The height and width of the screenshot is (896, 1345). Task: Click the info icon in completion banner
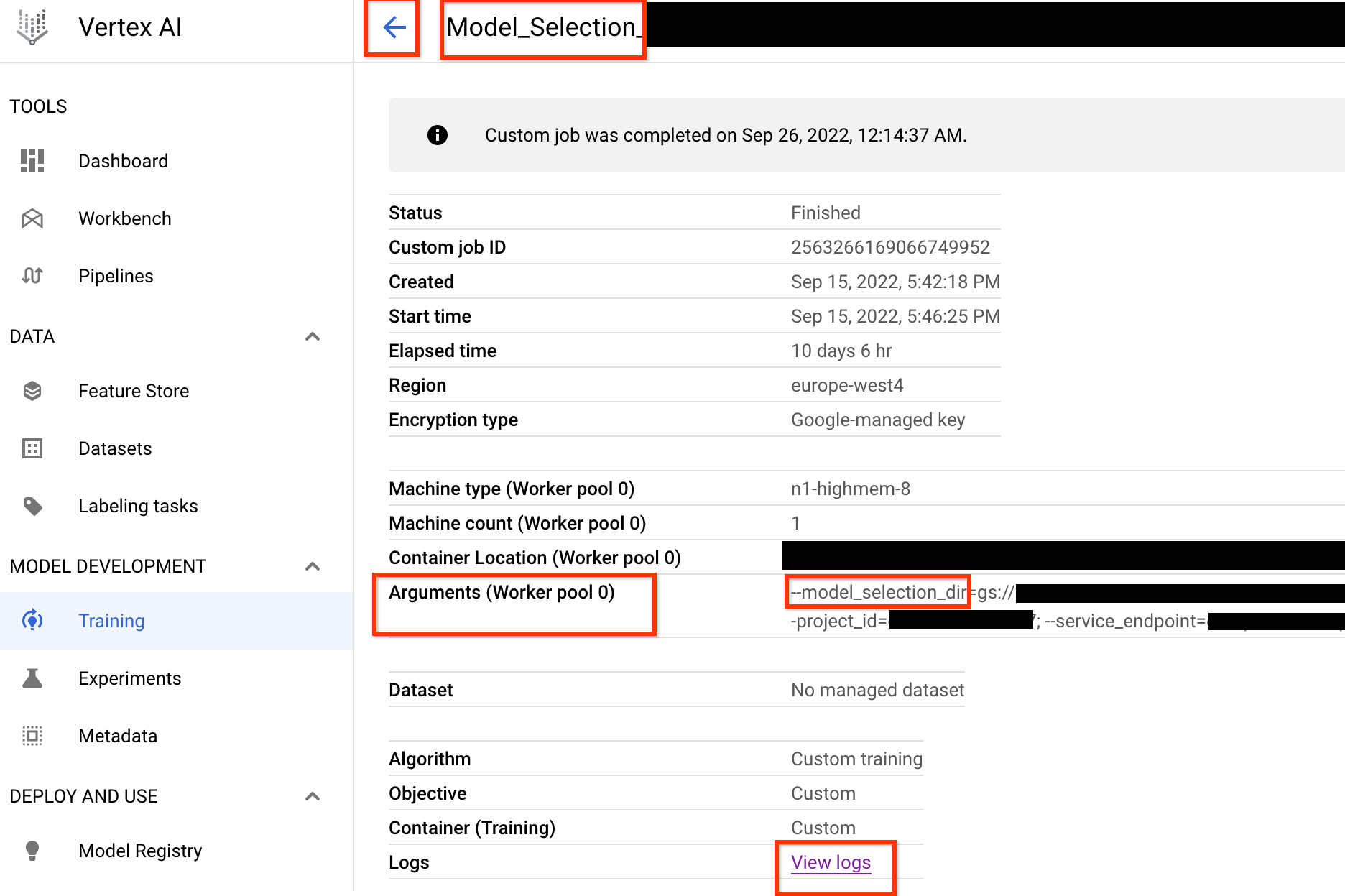click(x=438, y=135)
